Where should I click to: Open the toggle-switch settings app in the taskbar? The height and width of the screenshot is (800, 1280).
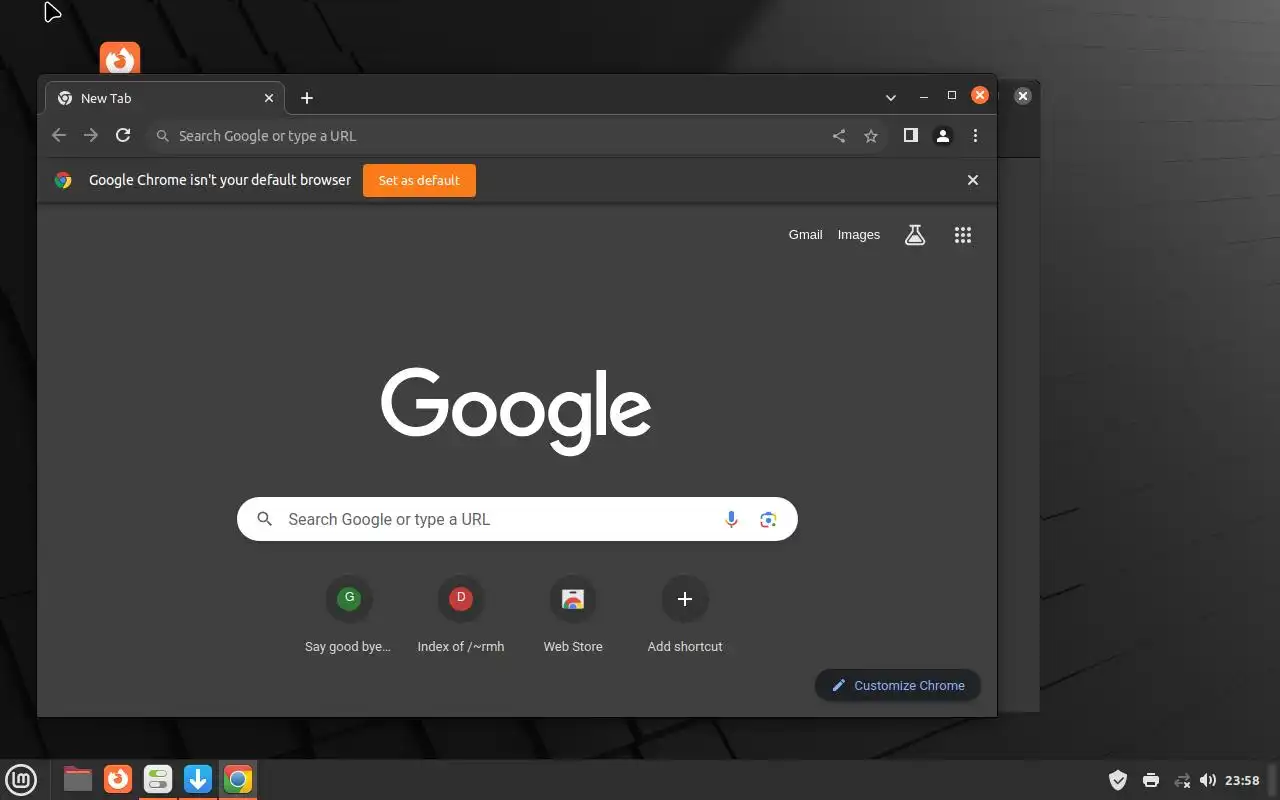[x=158, y=779]
